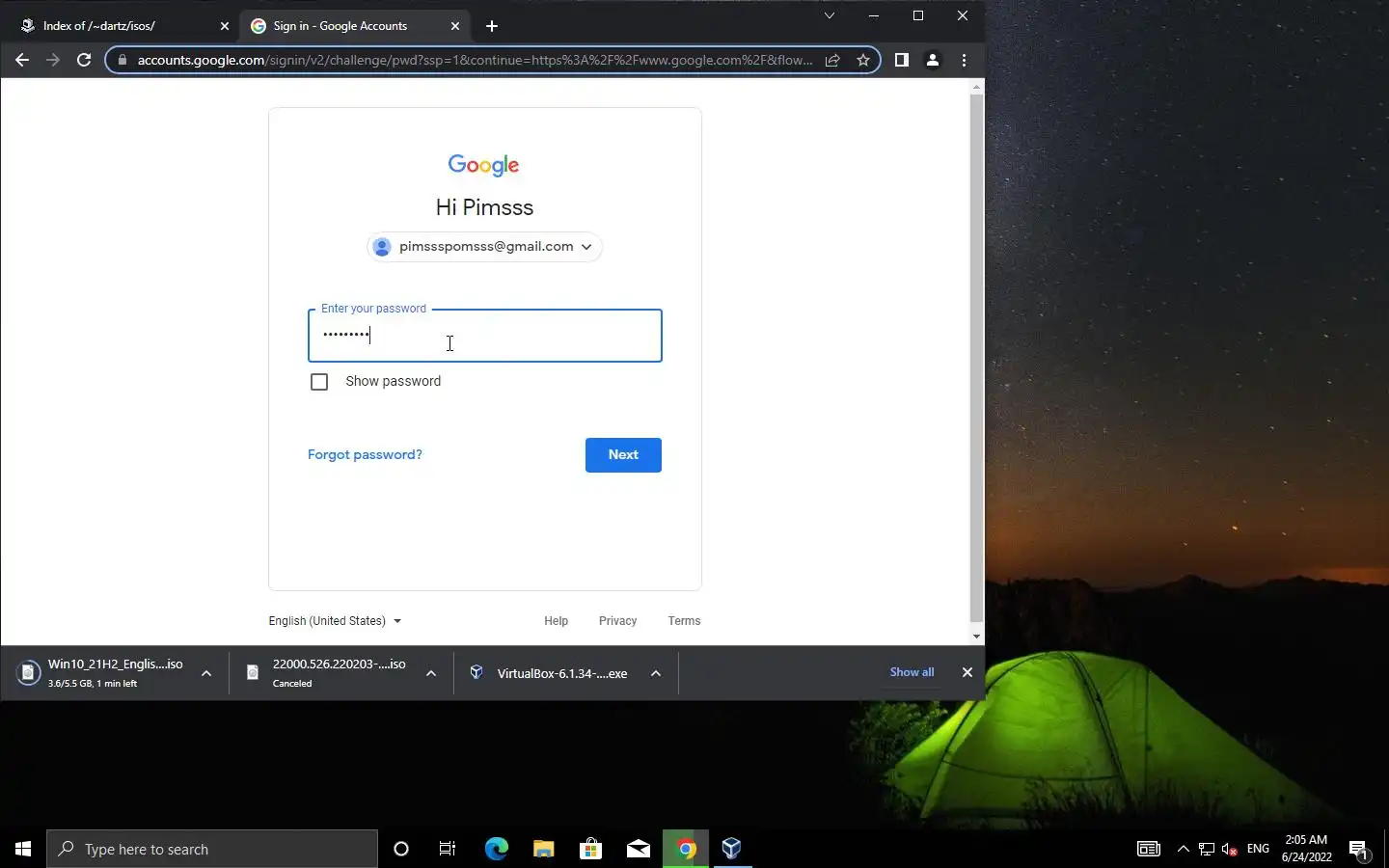Click Win10_21H2 iso download item
Image resolution: width=1389 pixels, height=868 pixels.
pos(101,673)
